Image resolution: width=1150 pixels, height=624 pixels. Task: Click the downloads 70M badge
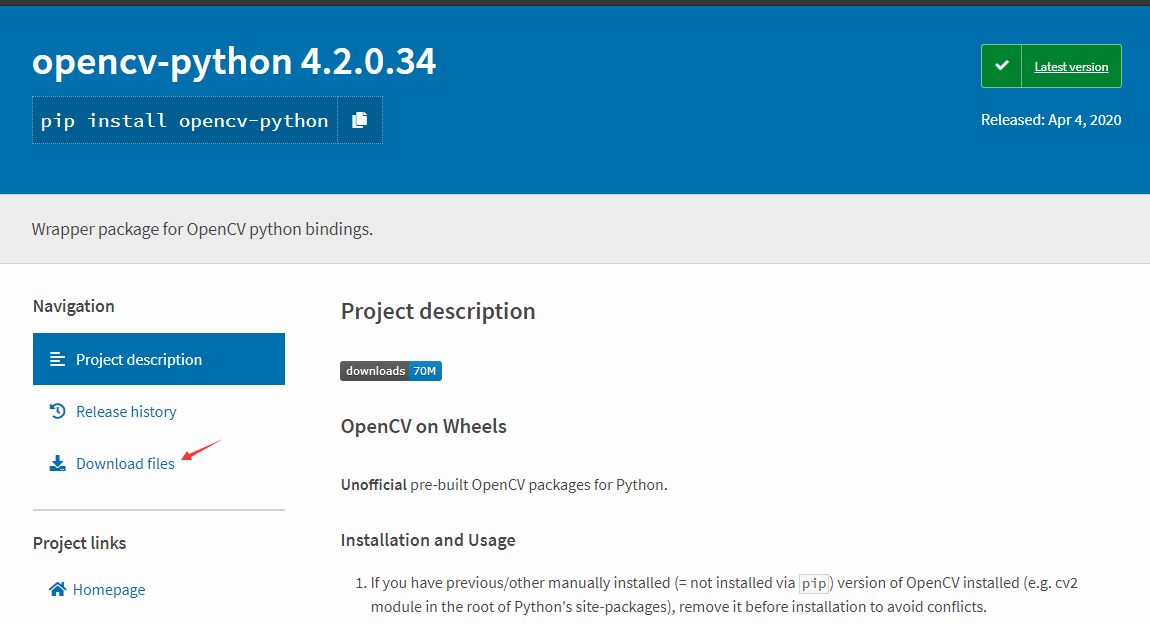coord(391,370)
